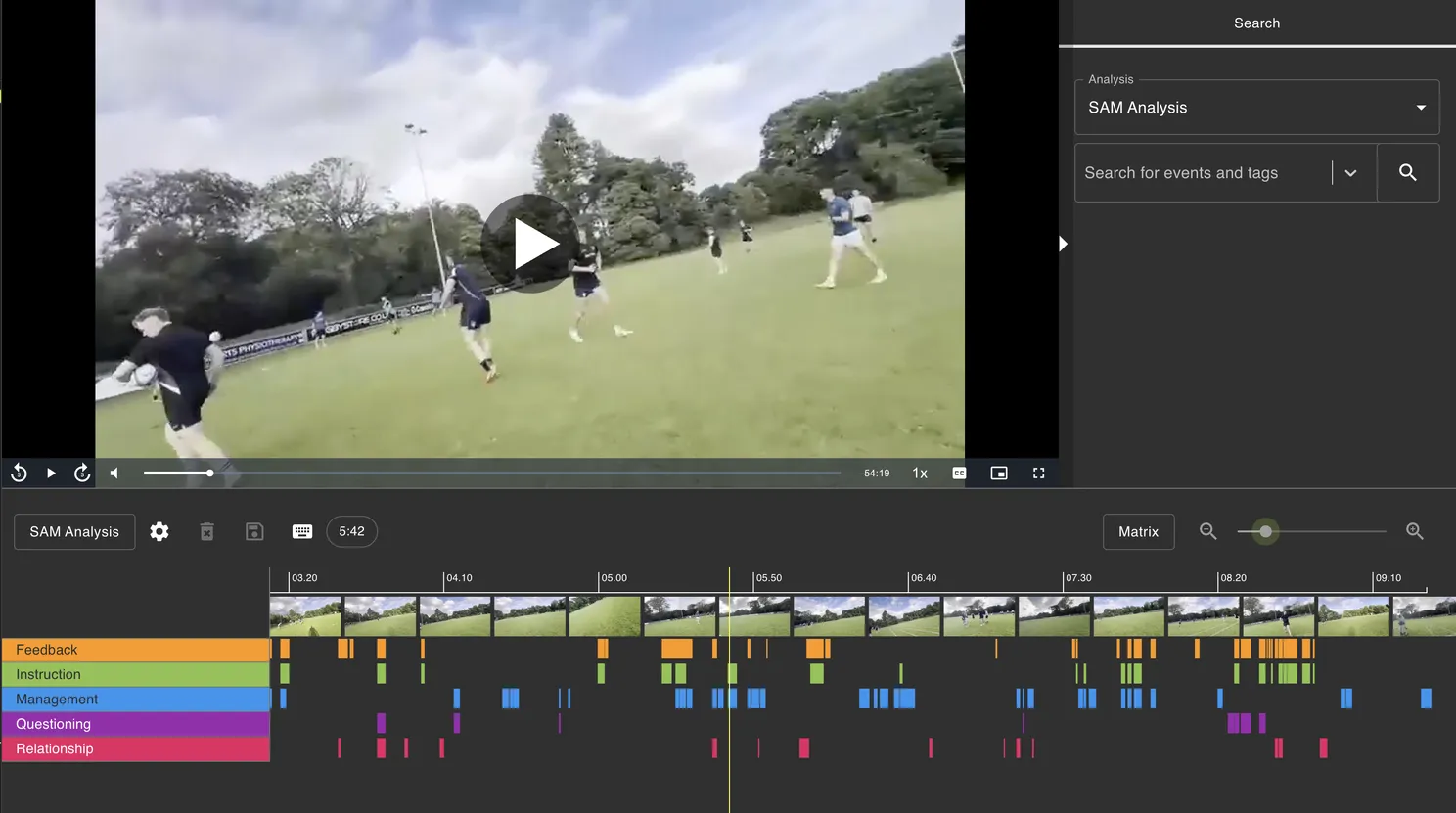Click the 06.40 timeline marker
Screen dimensions: 1456x813
pos(924,578)
